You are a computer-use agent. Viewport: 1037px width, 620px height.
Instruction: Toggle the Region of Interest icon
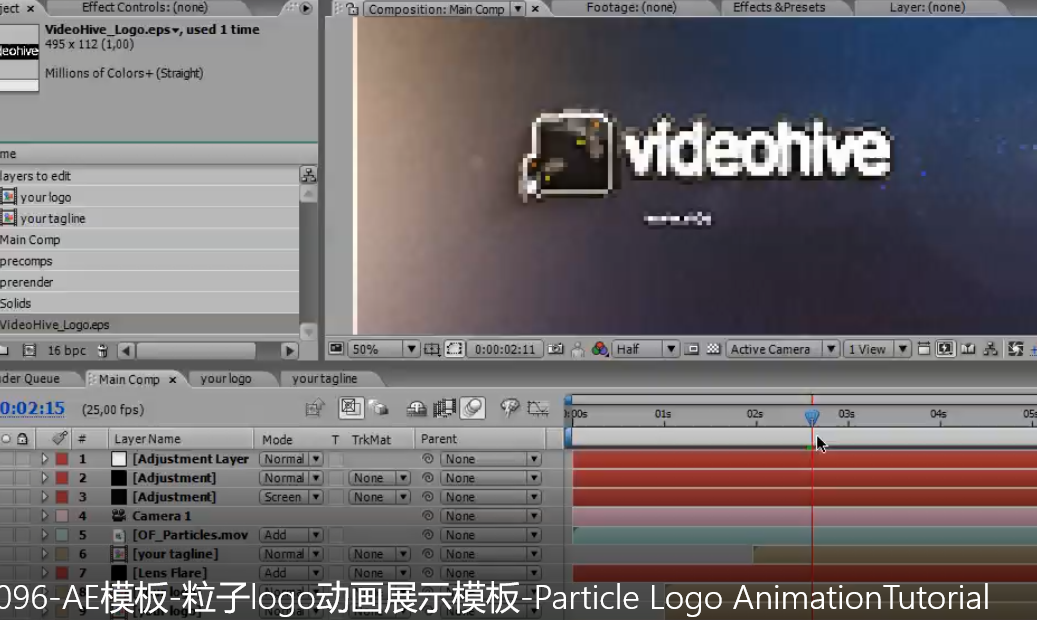pos(692,349)
